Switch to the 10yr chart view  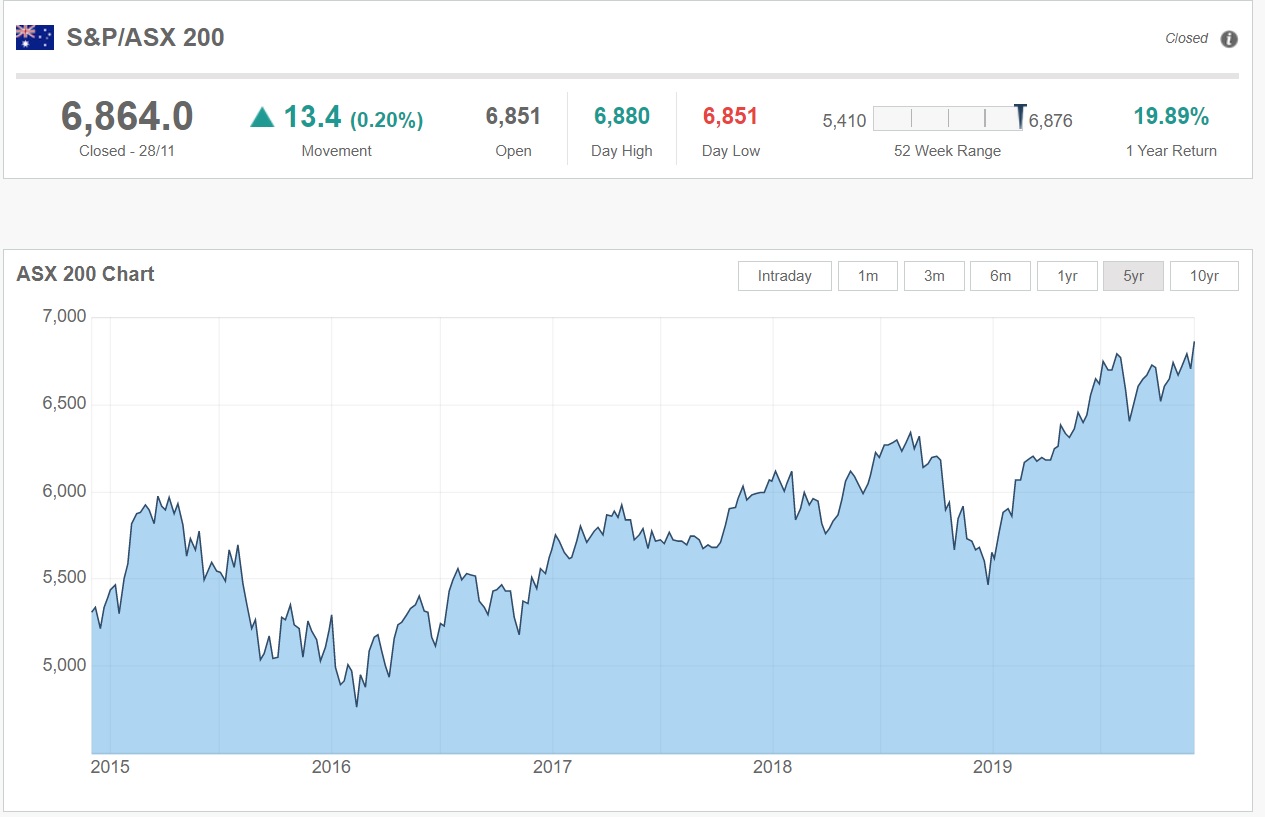coord(1204,276)
